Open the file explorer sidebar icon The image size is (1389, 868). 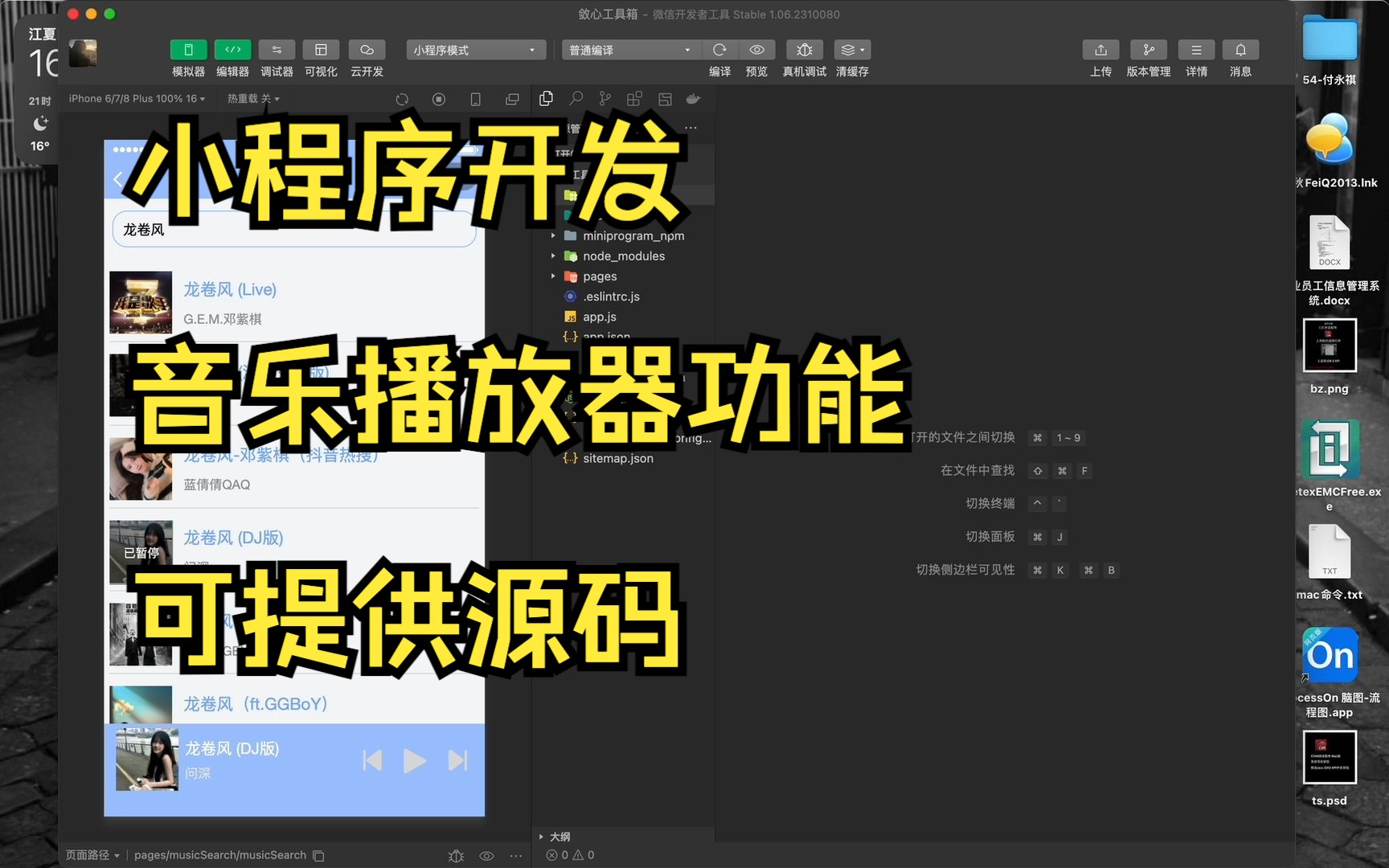click(547, 98)
